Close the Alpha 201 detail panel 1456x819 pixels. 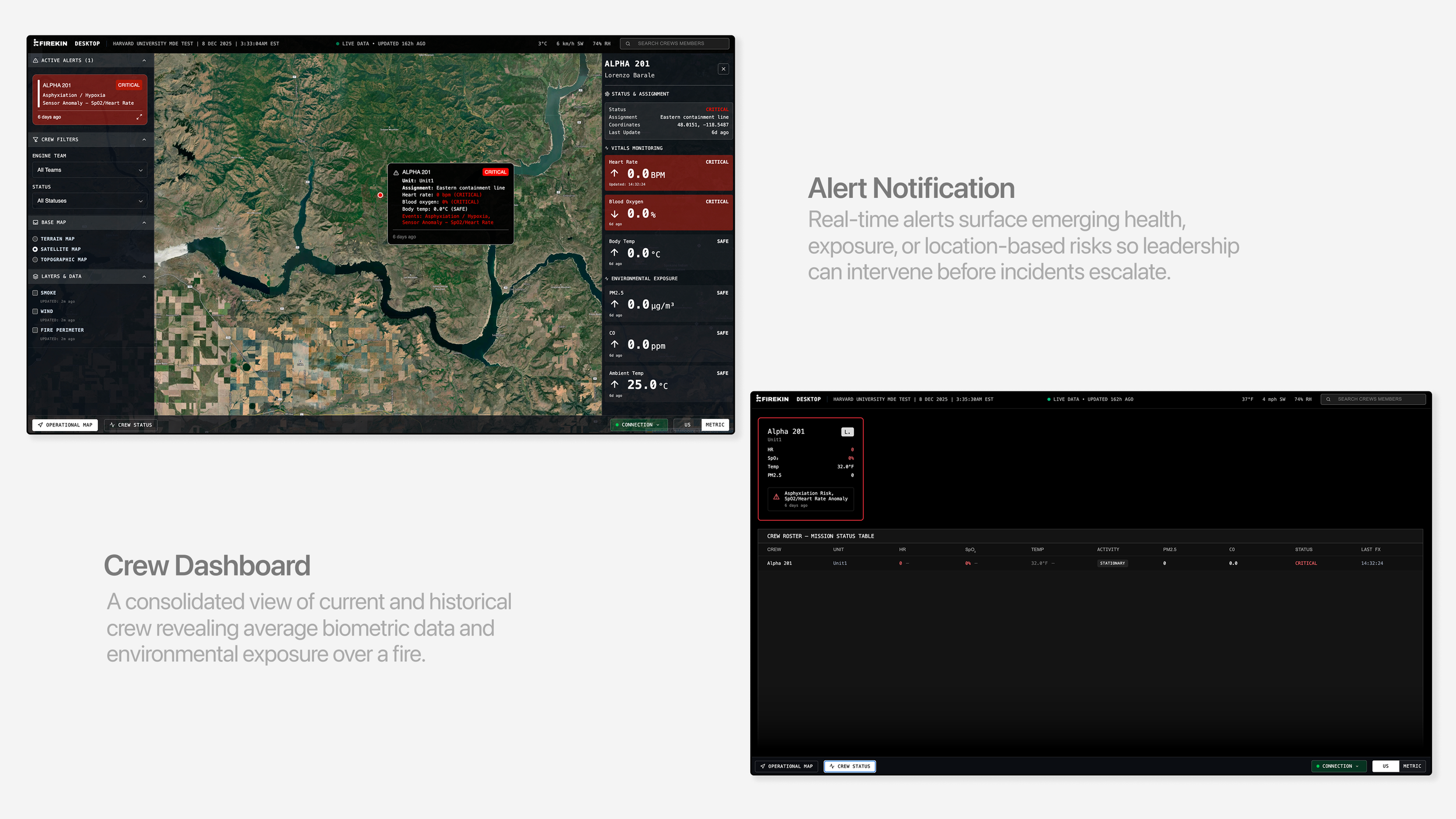click(723, 69)
